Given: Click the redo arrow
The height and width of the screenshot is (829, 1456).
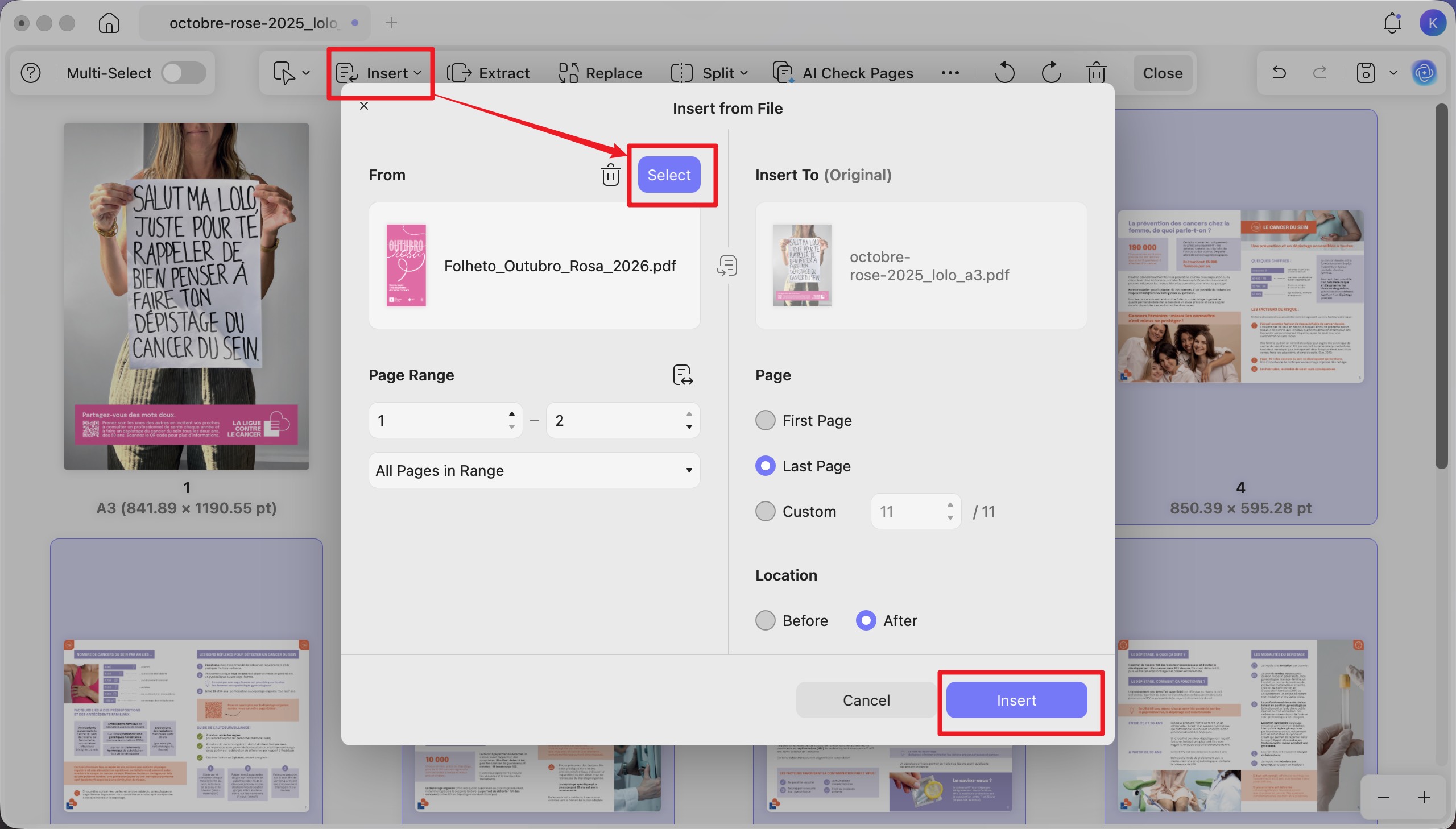Looking at the screenshot, I should coord(1320,73).
